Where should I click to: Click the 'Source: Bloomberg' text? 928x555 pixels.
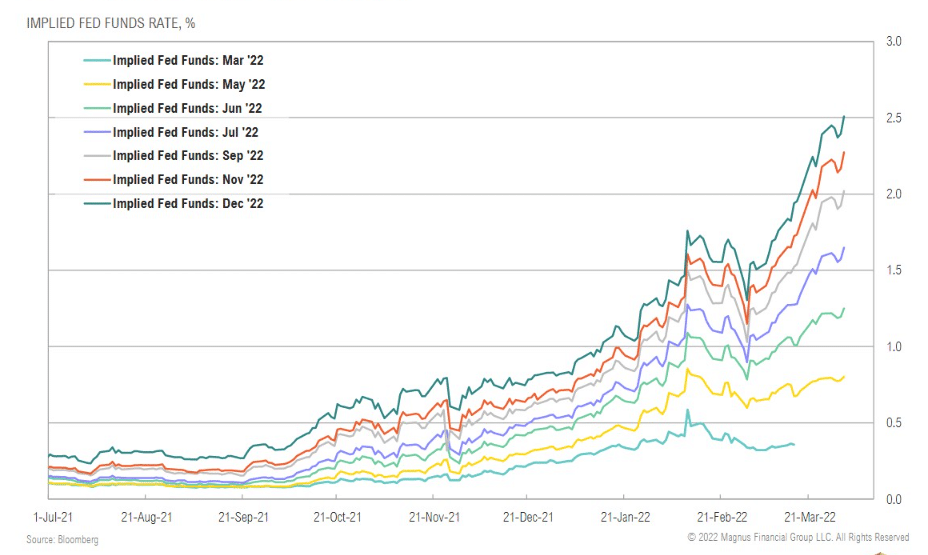click(62, 540)
